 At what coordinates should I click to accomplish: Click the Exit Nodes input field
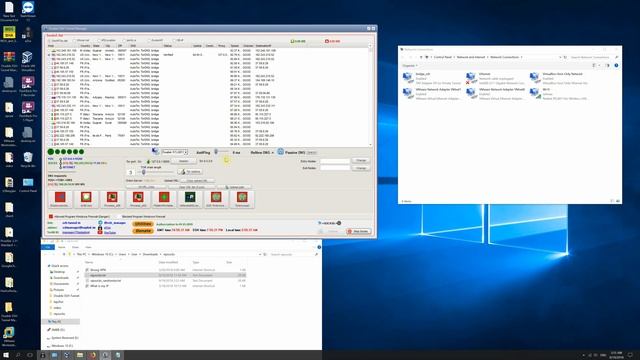coord(335,168)
